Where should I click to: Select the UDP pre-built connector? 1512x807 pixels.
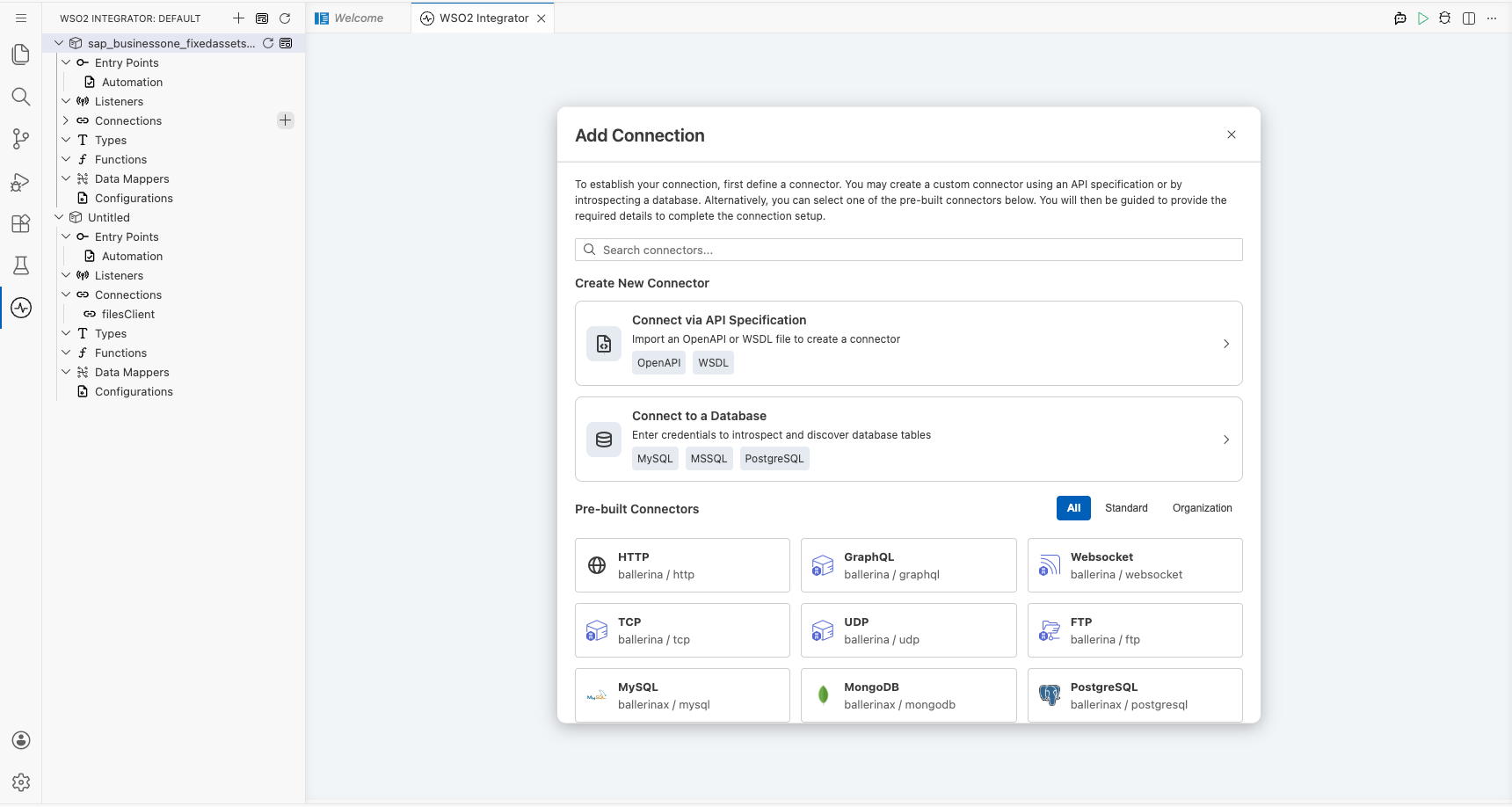click(908, 630)
